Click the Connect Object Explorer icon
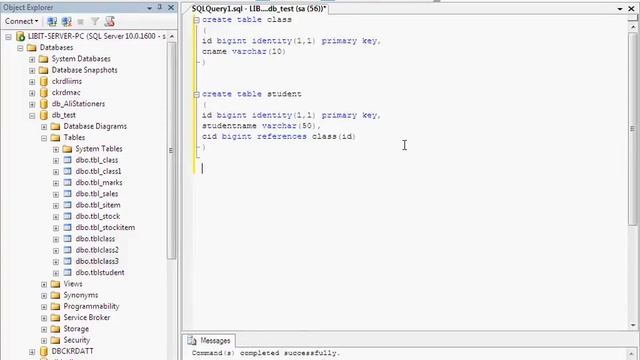 pyautogui.click(x=52, y=21)
